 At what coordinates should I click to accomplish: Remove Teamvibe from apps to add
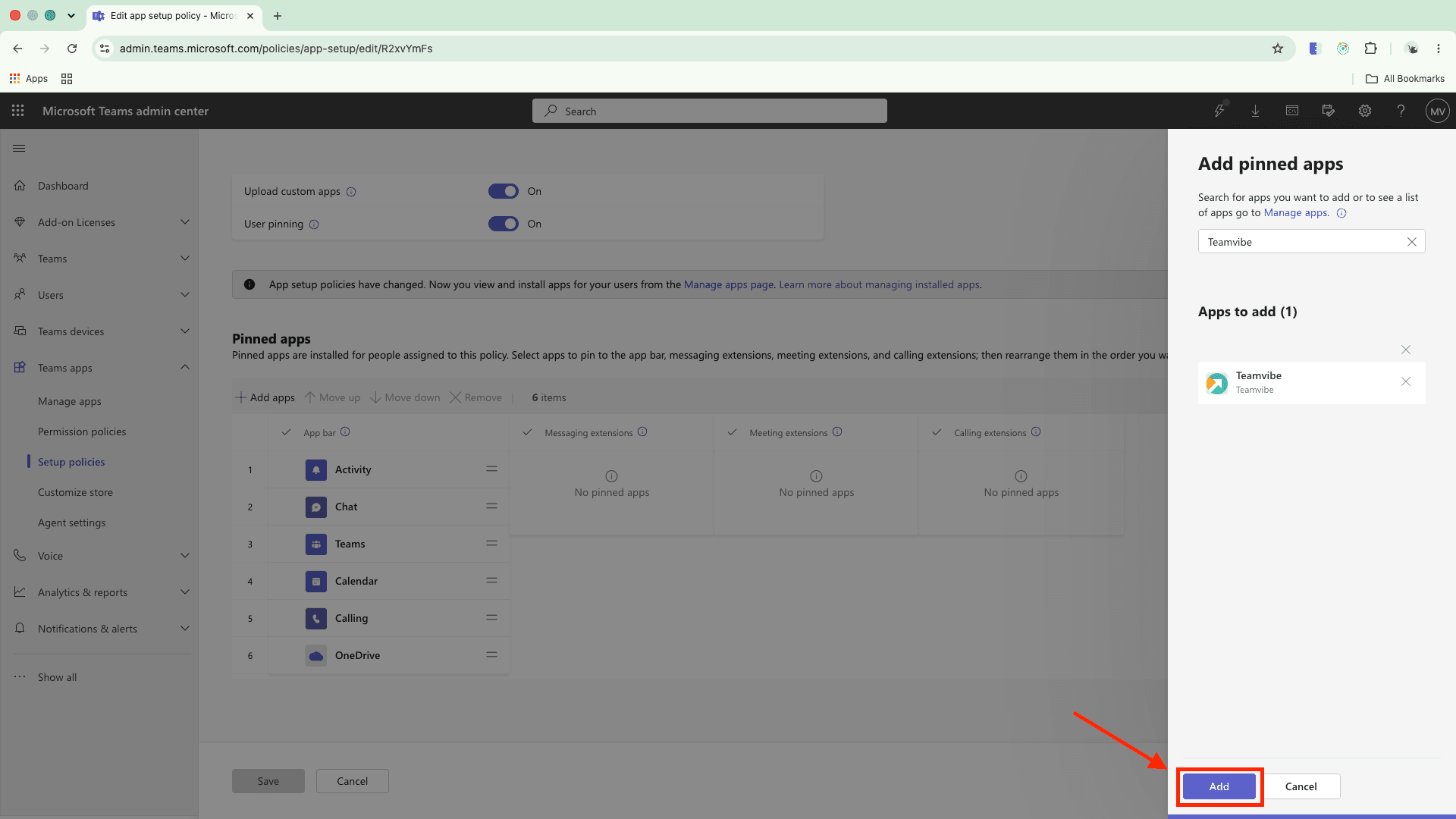tap(1406, 382)
